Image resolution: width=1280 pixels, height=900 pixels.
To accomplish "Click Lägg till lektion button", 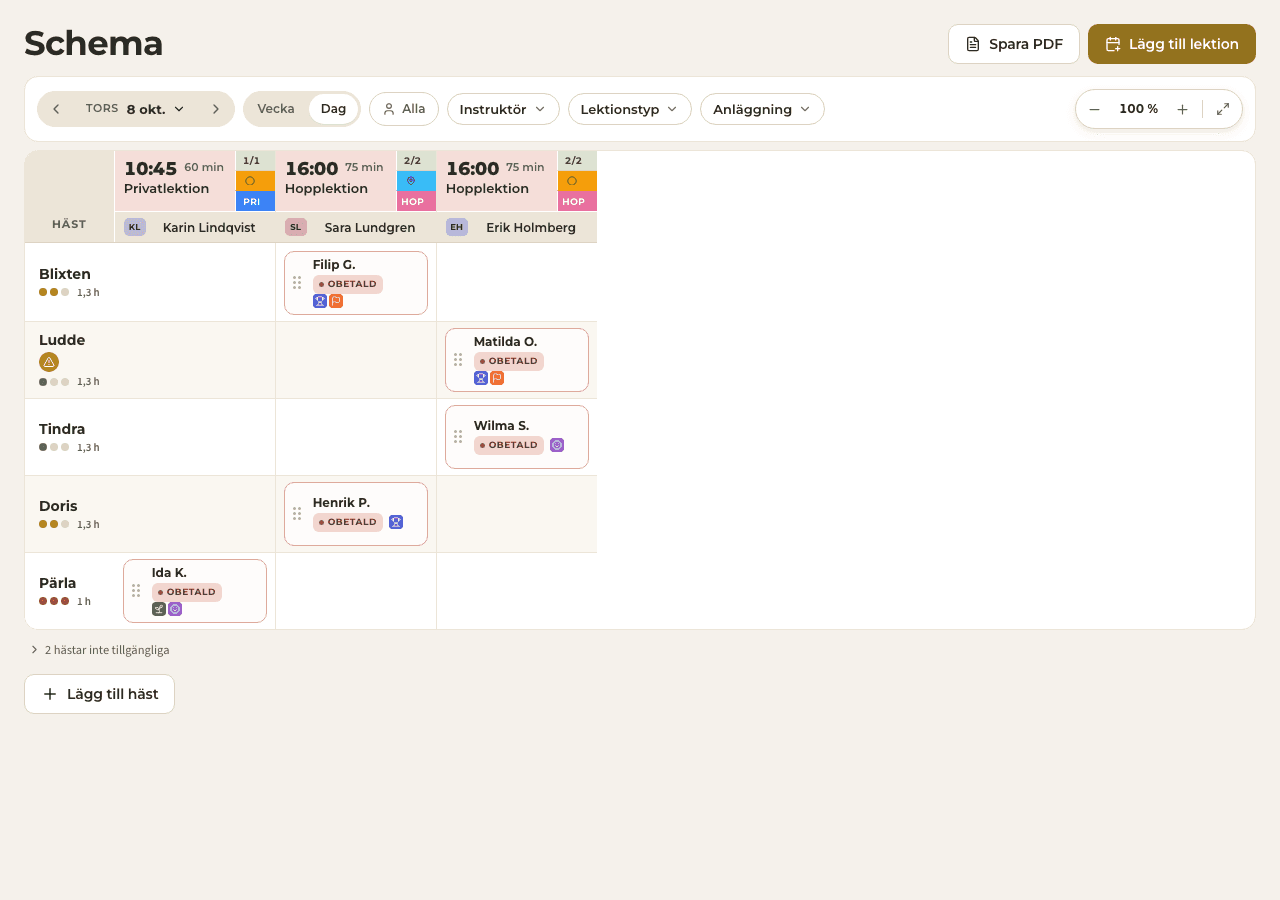I will click(1172, 44).
